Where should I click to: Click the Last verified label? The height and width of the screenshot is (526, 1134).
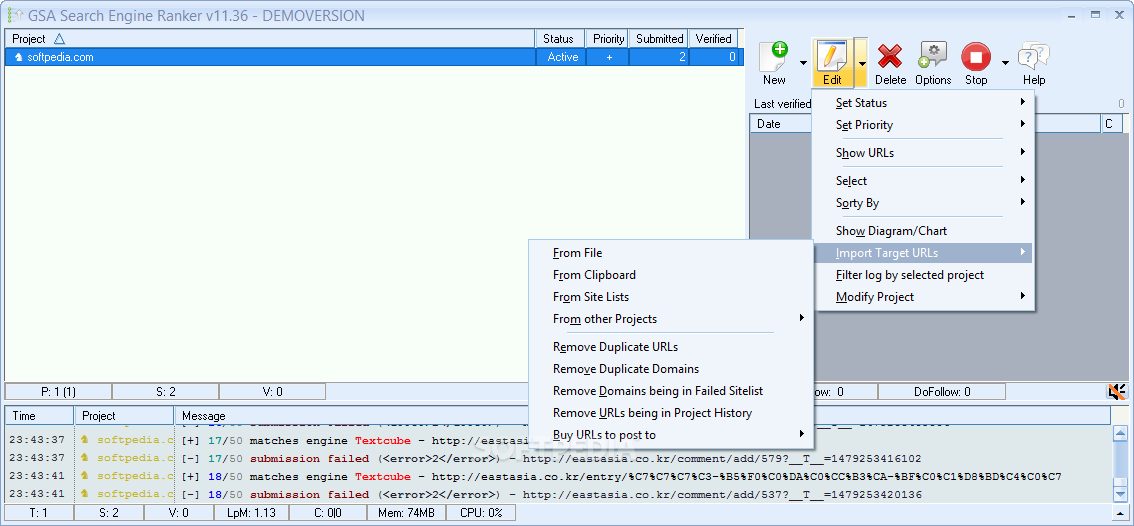click(x=783, y=103)
